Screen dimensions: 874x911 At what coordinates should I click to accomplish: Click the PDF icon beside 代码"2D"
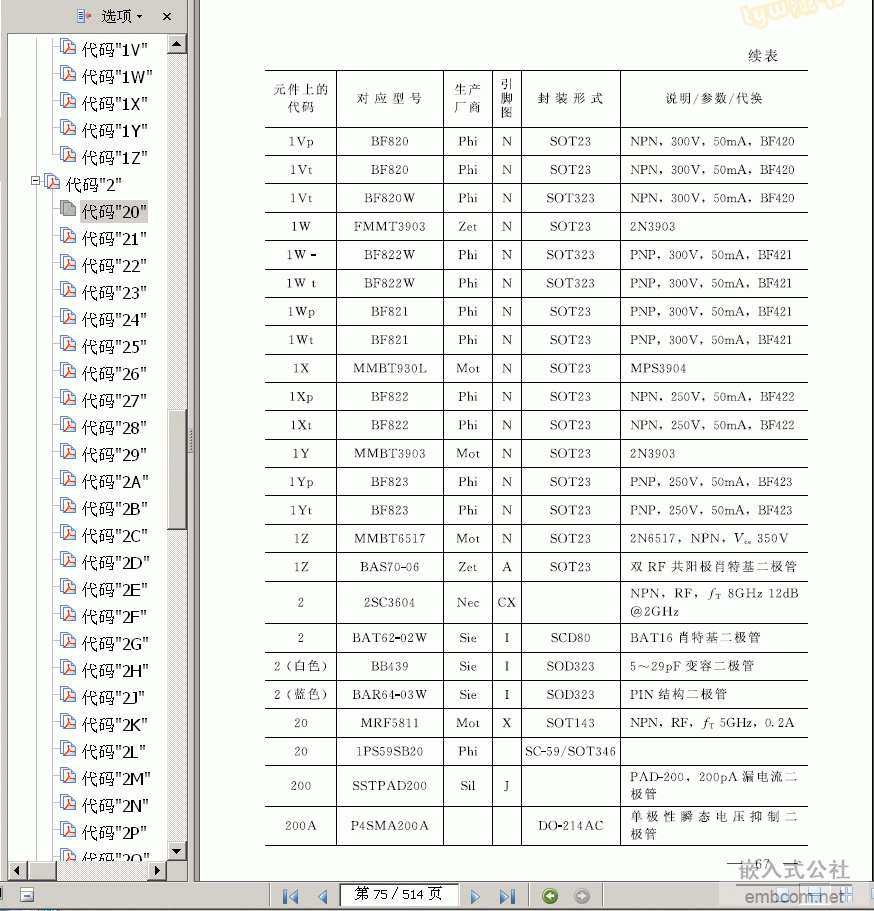tap(68, 560)
